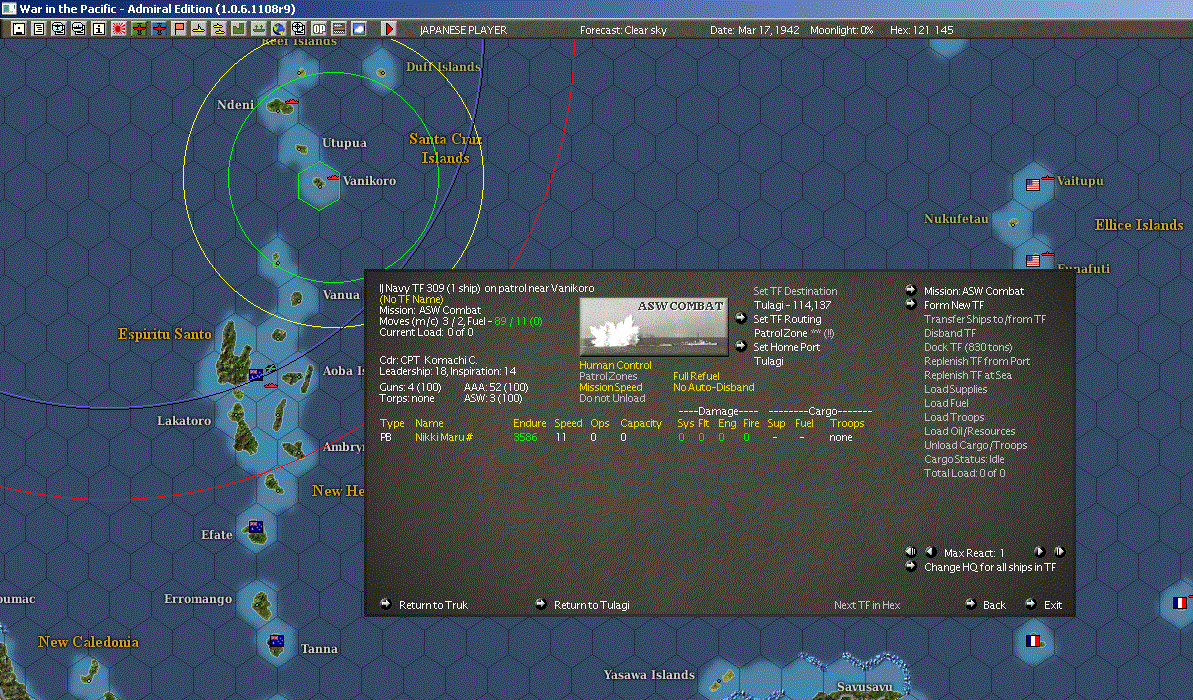This screenshot has height=700, width=1193.
Task: Click the arrow icon beside Return to Tulagi
Action: tap(541, 604)
